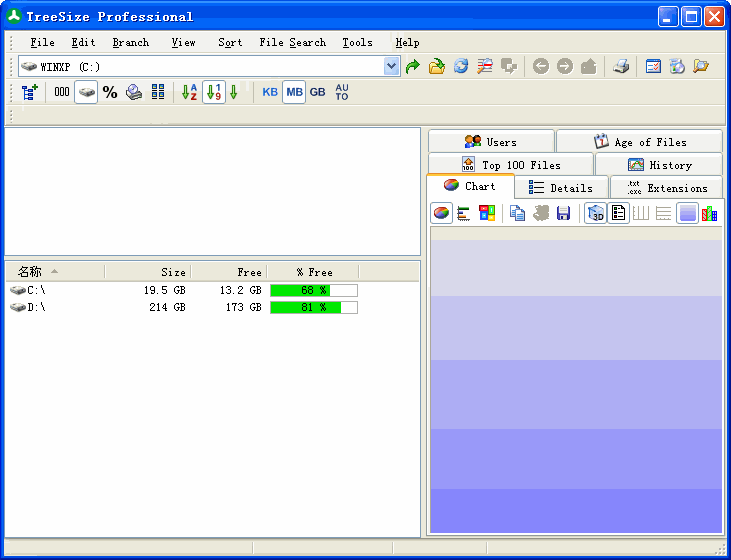Toggle percent display mode
Screen dimensions: 731x560
(x=110, y=93)
